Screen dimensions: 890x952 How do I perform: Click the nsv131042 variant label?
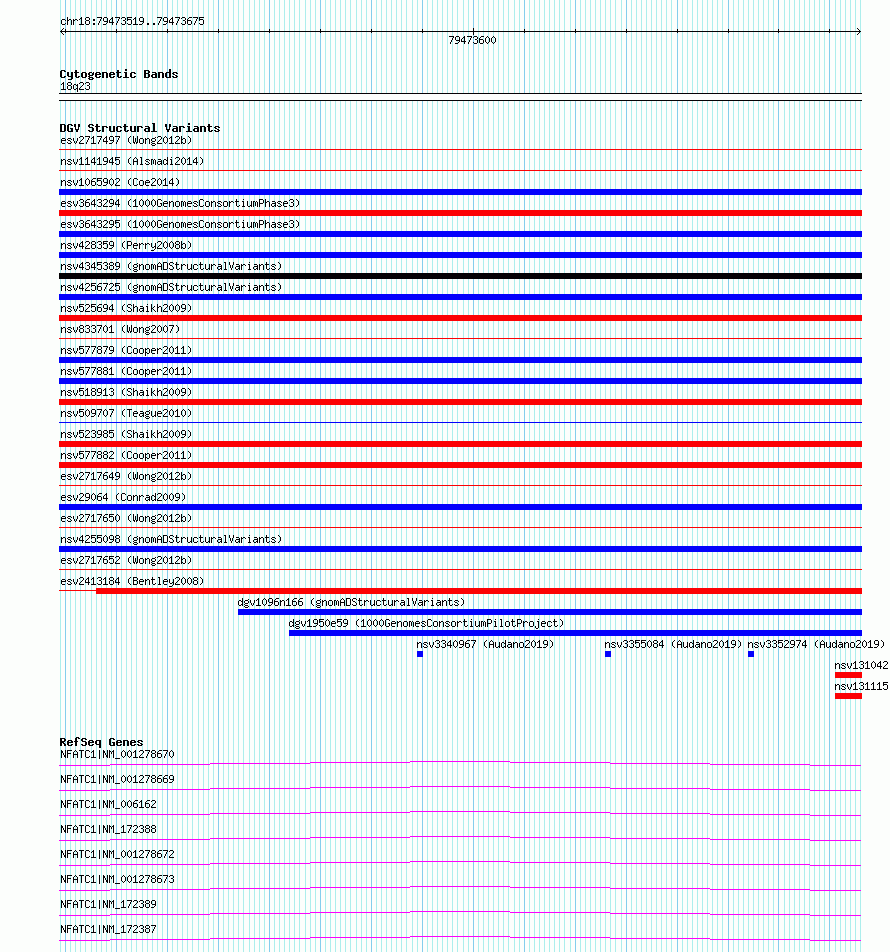pos(861,665)
